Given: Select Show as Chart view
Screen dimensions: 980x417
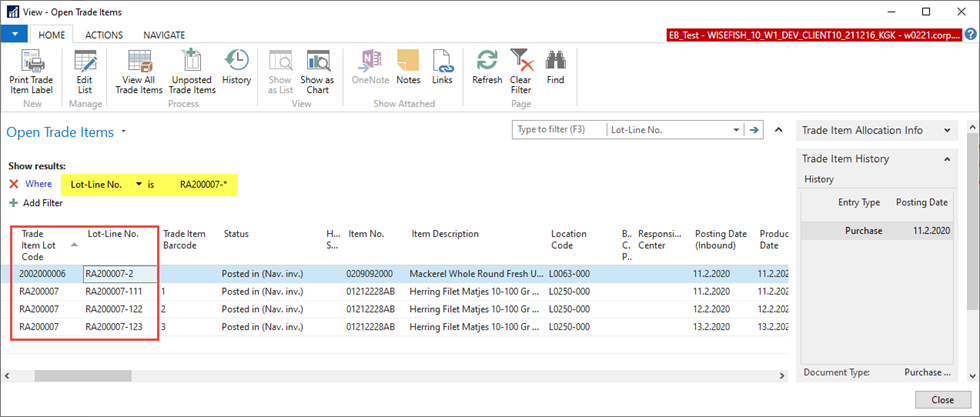Looking at the screenshot, I should [x=317, y=60].
